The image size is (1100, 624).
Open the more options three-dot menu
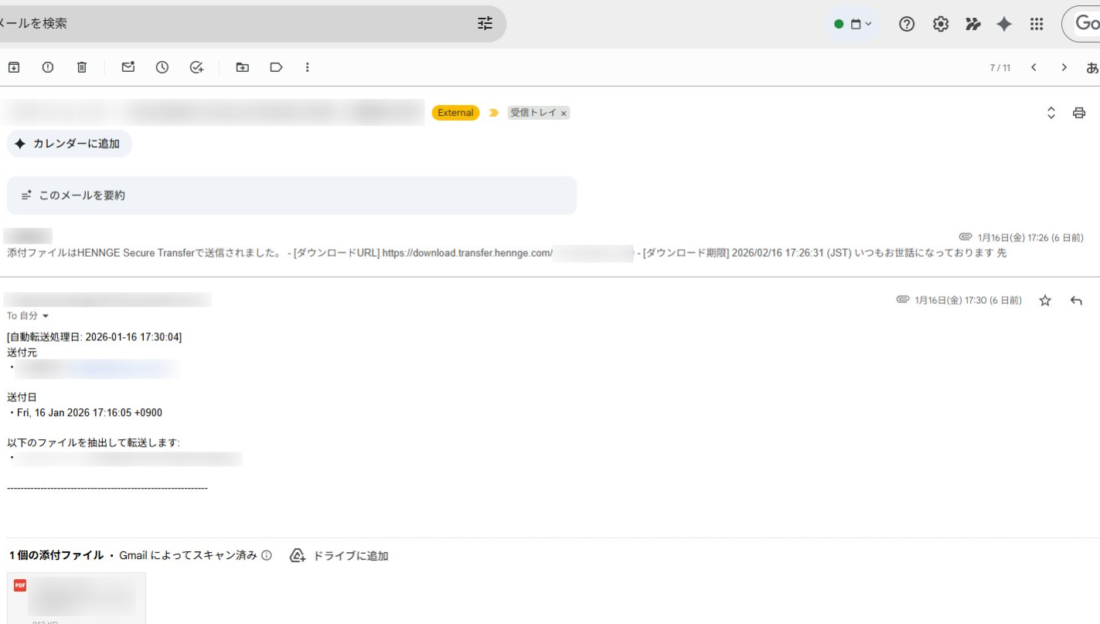307,67
